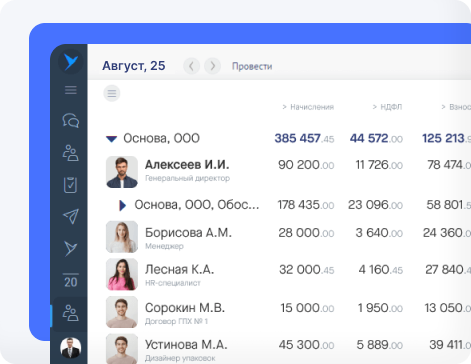Viewport: 471px width, 364px height.
Task: Click the outlined bird icon in sidebar
Action: 71,248
